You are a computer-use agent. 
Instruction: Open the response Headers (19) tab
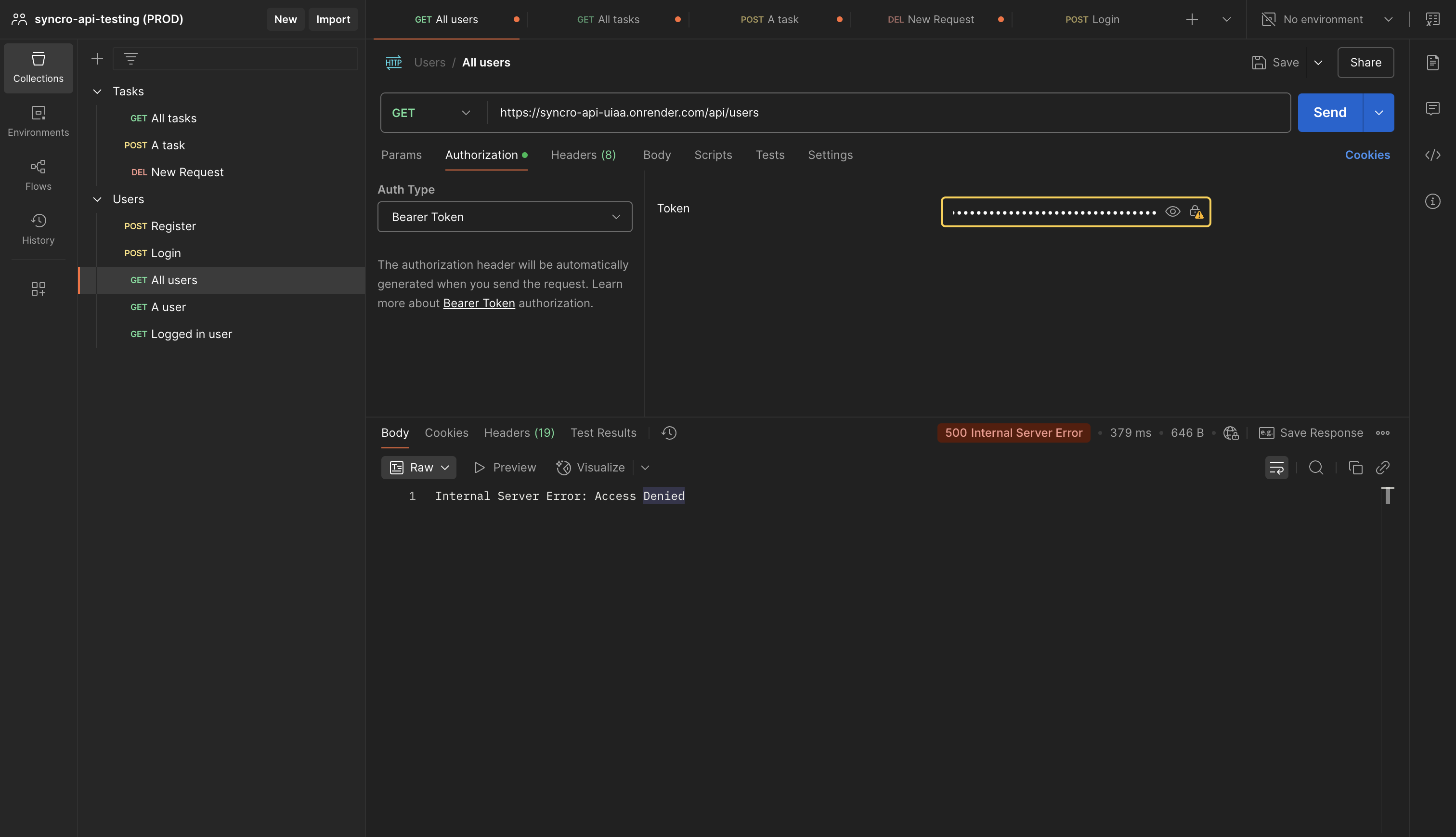point(520,433)
